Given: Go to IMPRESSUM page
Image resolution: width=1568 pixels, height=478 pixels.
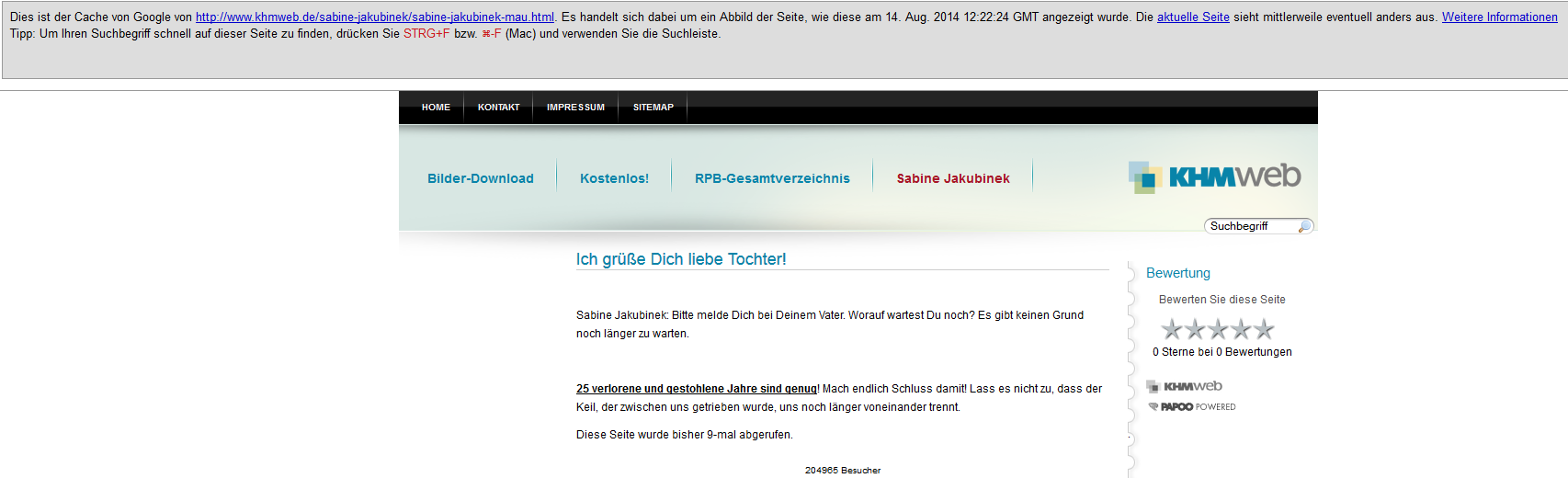Looking at the screenshot, I should (x=575, y=108).
